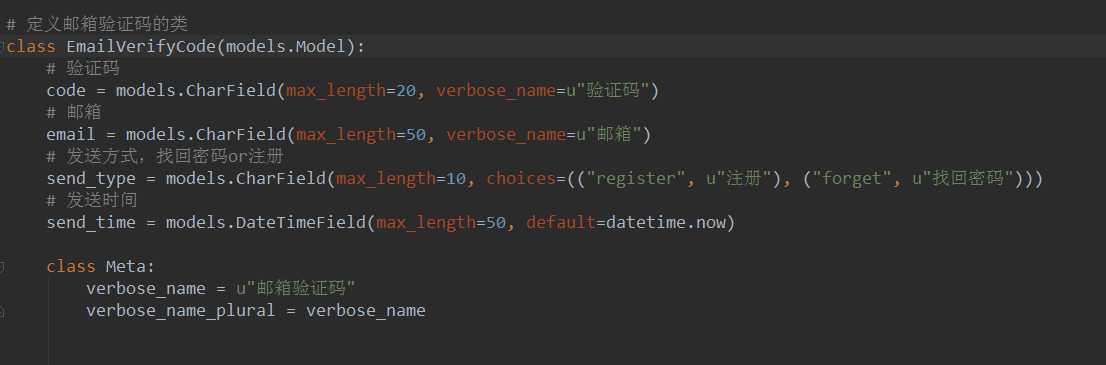The image size is (1106, 365).
Task: Click the choices parameter name
Action: (x=521, y=178)
